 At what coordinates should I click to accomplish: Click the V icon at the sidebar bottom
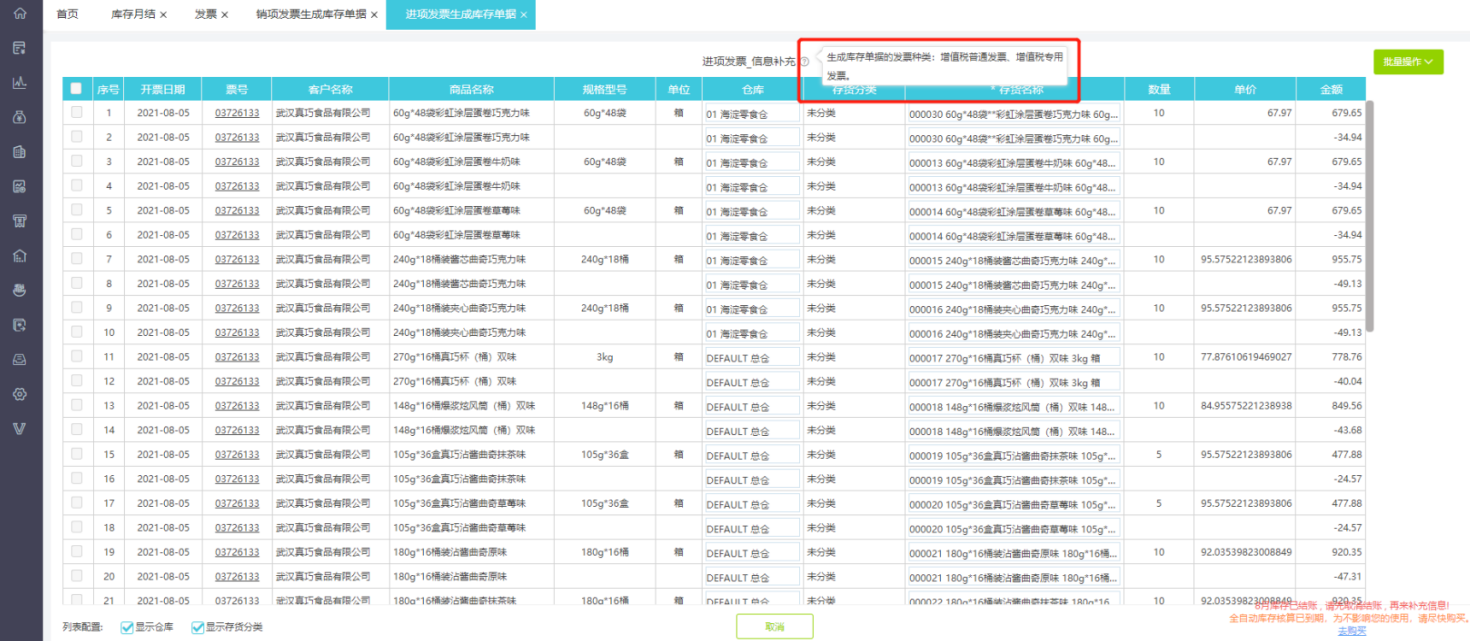19,428
